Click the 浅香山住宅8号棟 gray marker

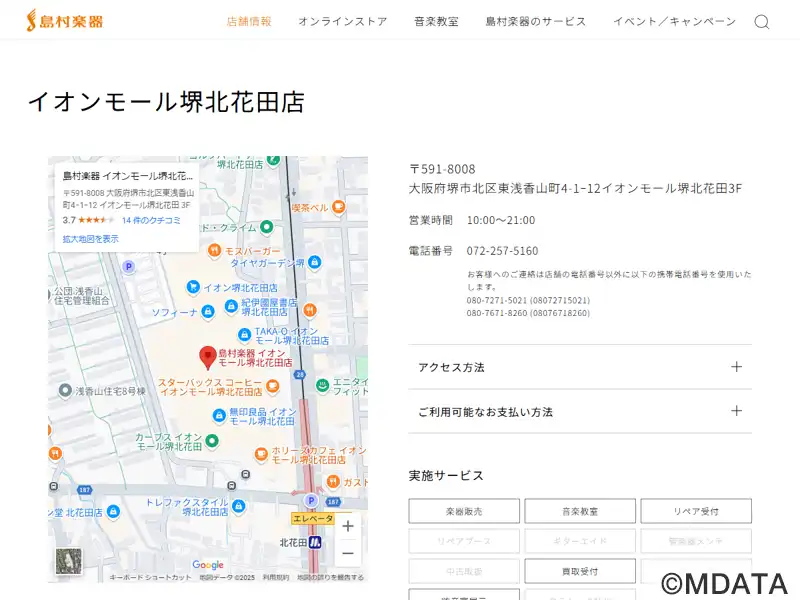tap(65, 391)
